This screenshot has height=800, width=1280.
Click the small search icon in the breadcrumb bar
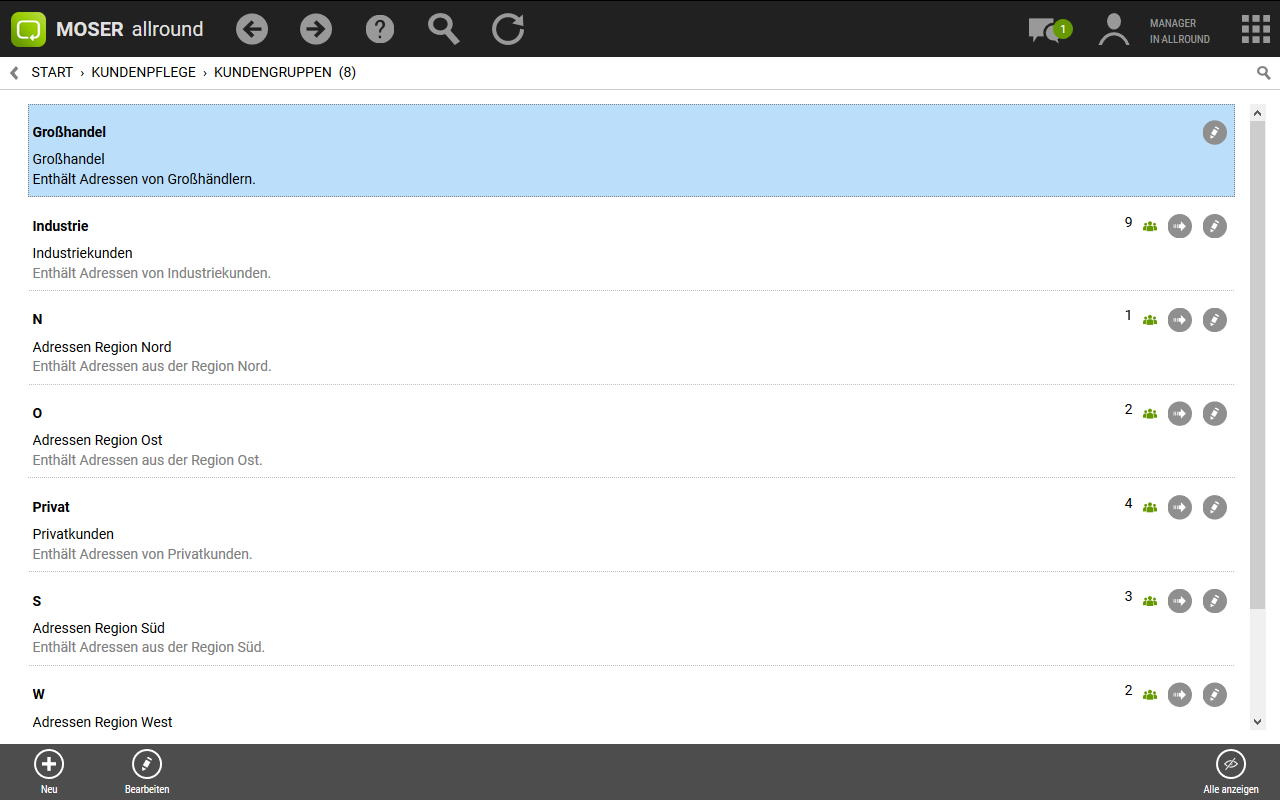click(1264, 73)
